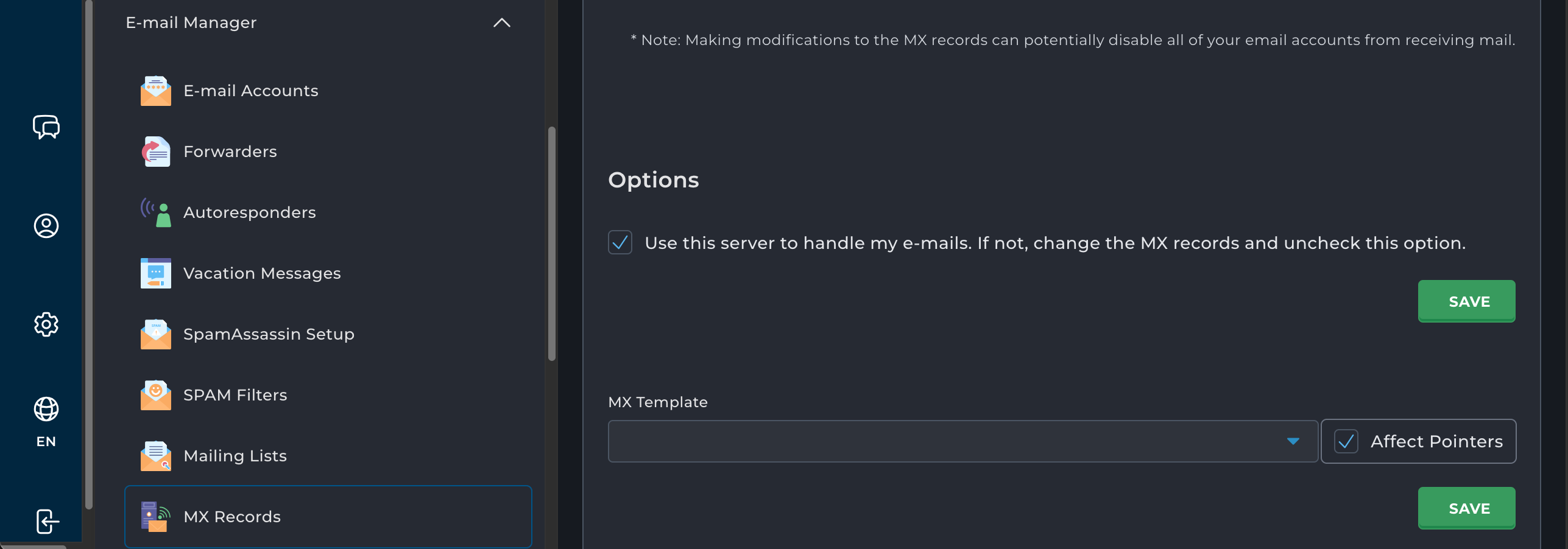Open the settings gear icon
This screenshot has width=1568, height=549.
[46, 324]
